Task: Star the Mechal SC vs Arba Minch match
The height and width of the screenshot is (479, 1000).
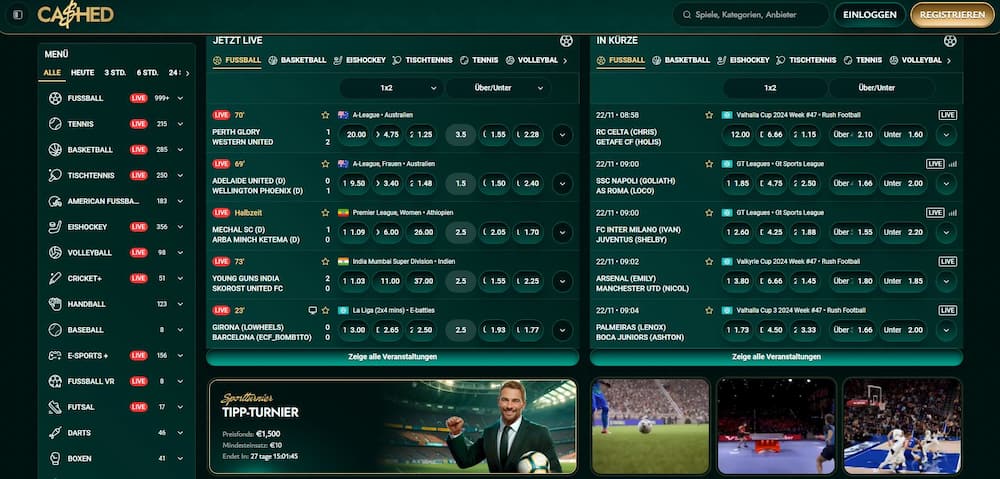Action: (x=325, y=212)
